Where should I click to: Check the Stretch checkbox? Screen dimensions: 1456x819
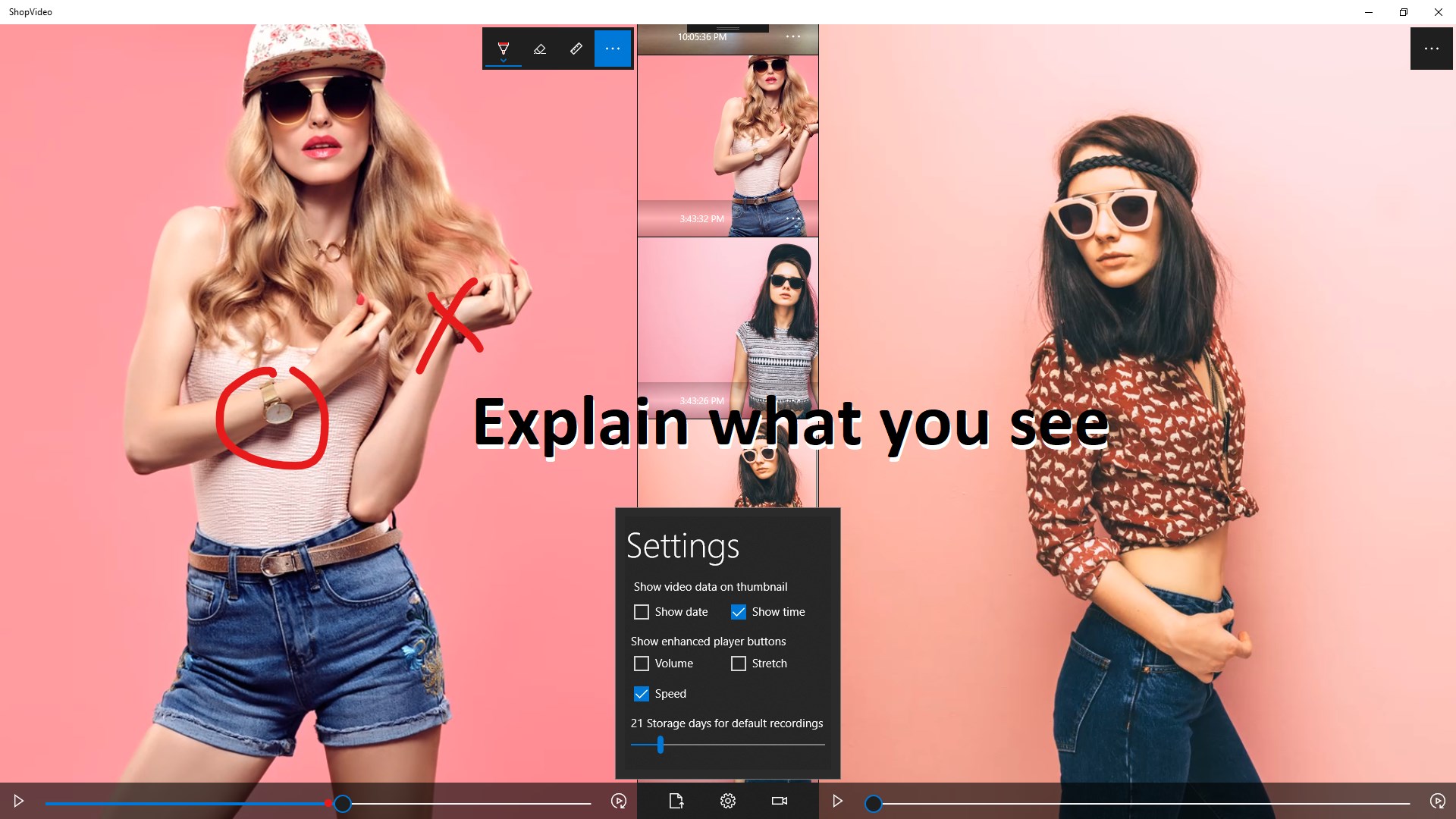pyautogui.click(x=739, y=664)
